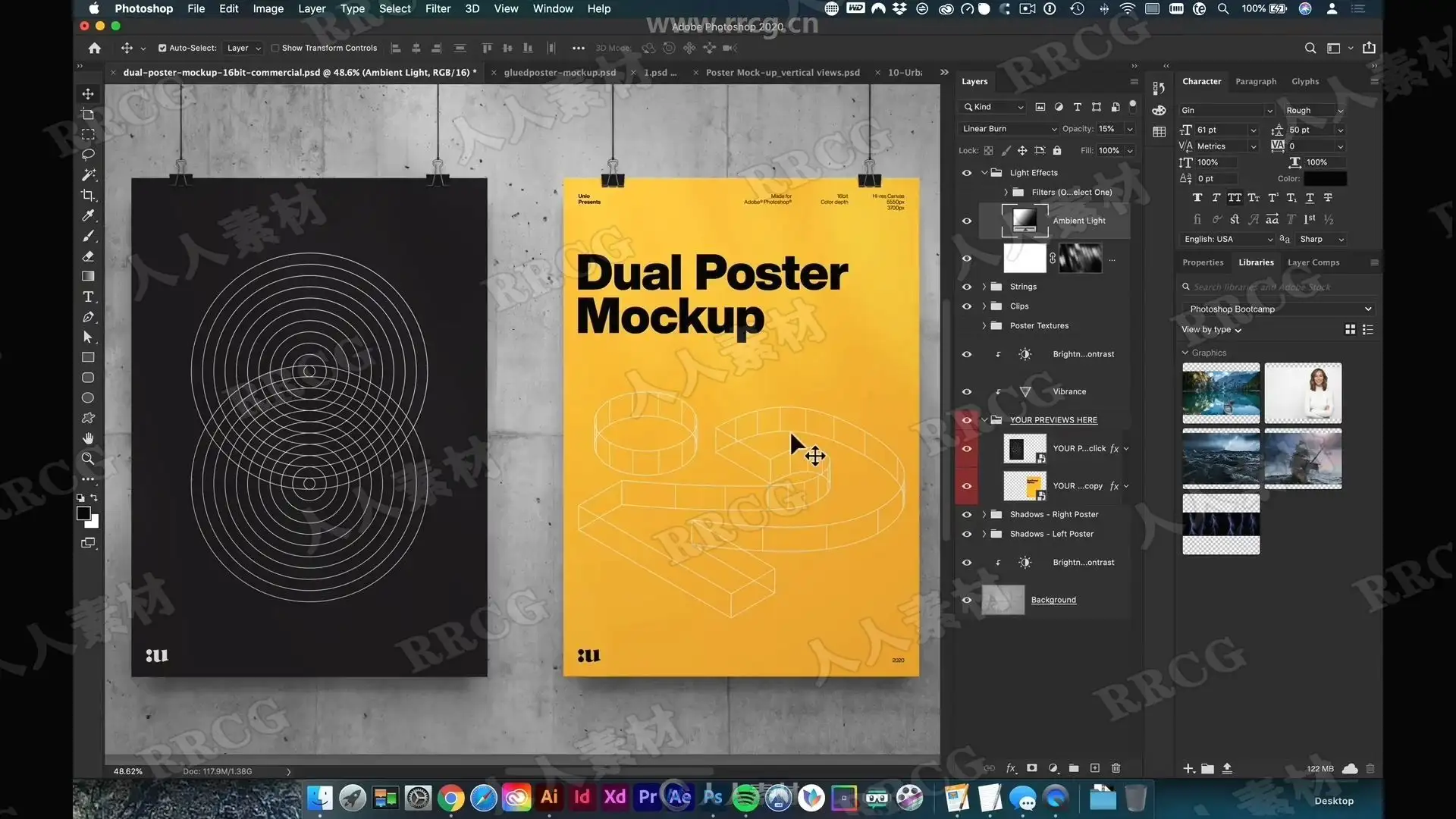Add a layer mask icon

pyautogui.click(x=1032, y=768)
